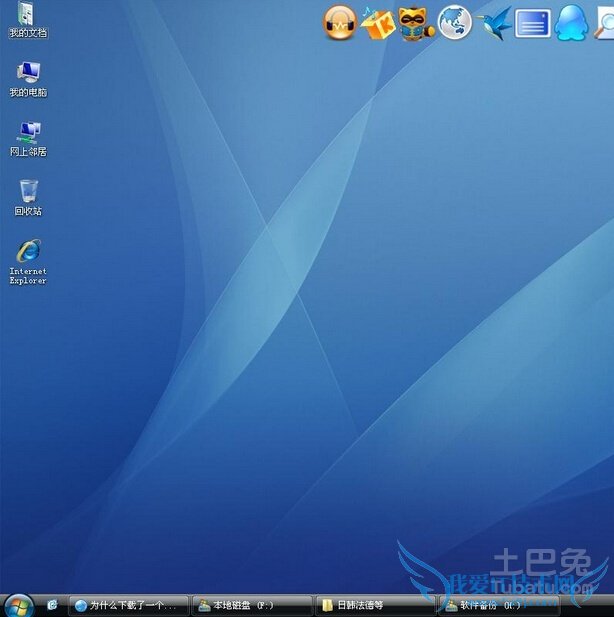Image resolution: width=614 pixels, height=617 pixels.
Task: Switch to the 本地磁盘 (F:) taskbar window
Action: 252,605
